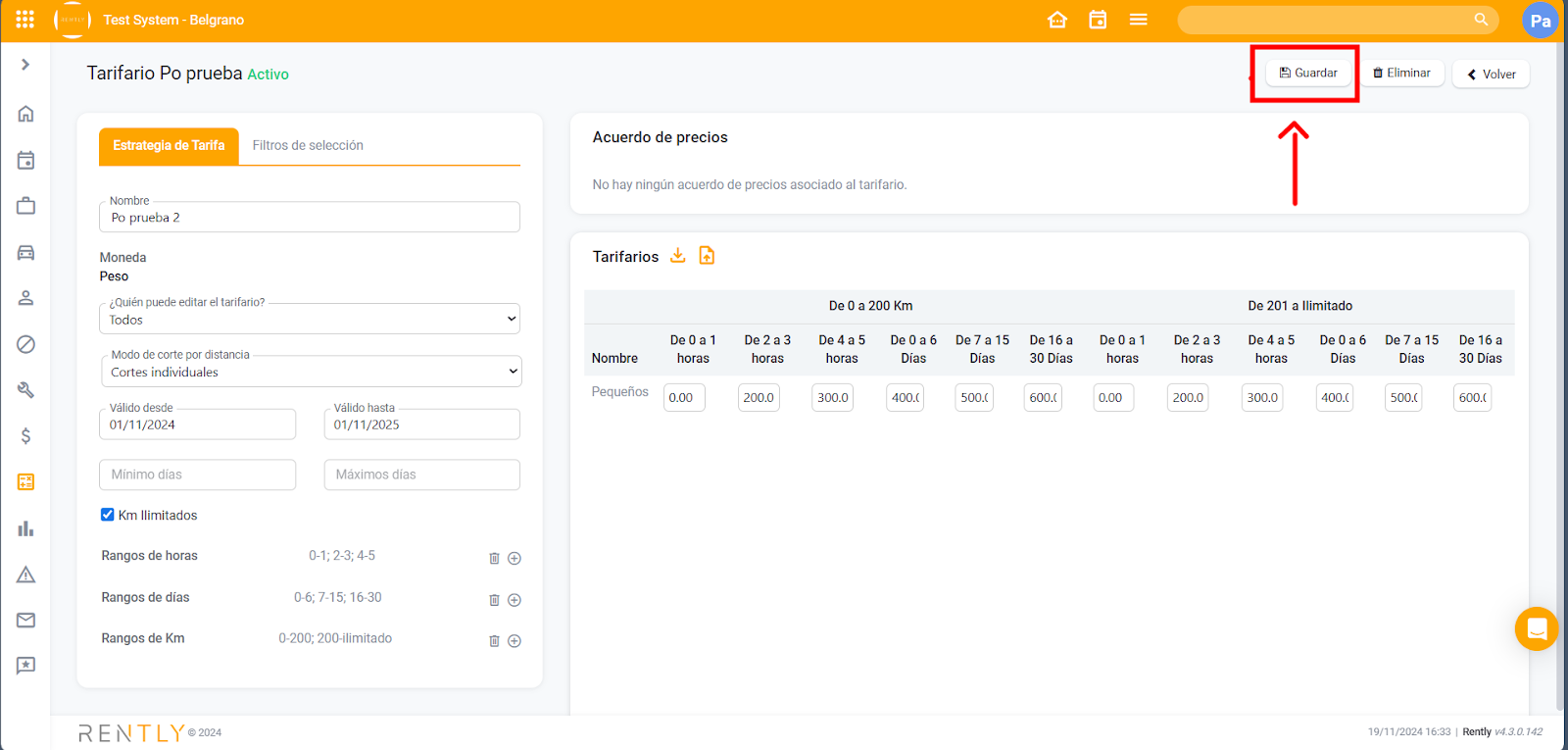
Task: Click the Eliminar button
Action: coord(1401,73)
